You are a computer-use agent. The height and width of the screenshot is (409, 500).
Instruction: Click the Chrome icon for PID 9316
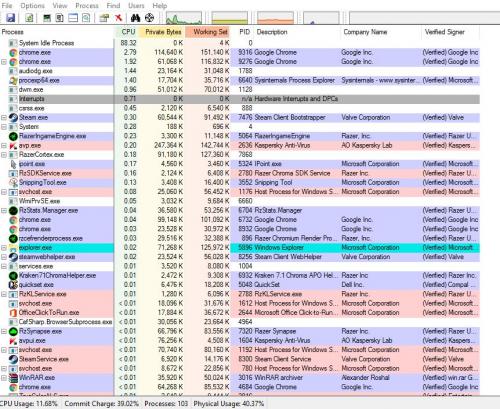point(13,53)
